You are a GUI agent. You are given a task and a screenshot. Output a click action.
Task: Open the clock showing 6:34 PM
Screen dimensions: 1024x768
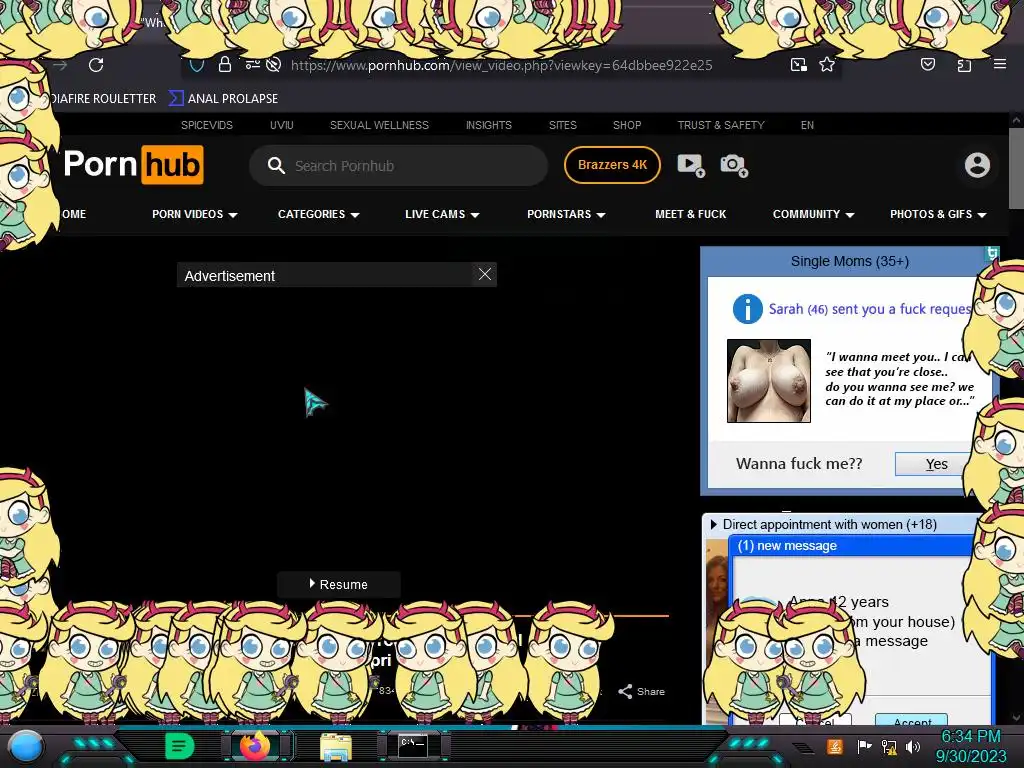coord(970,746)
